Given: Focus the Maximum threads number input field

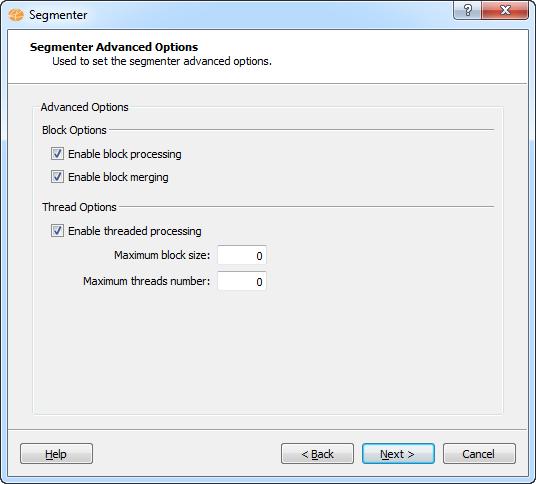Looking at the screenshot, I should tap(242, 281).
